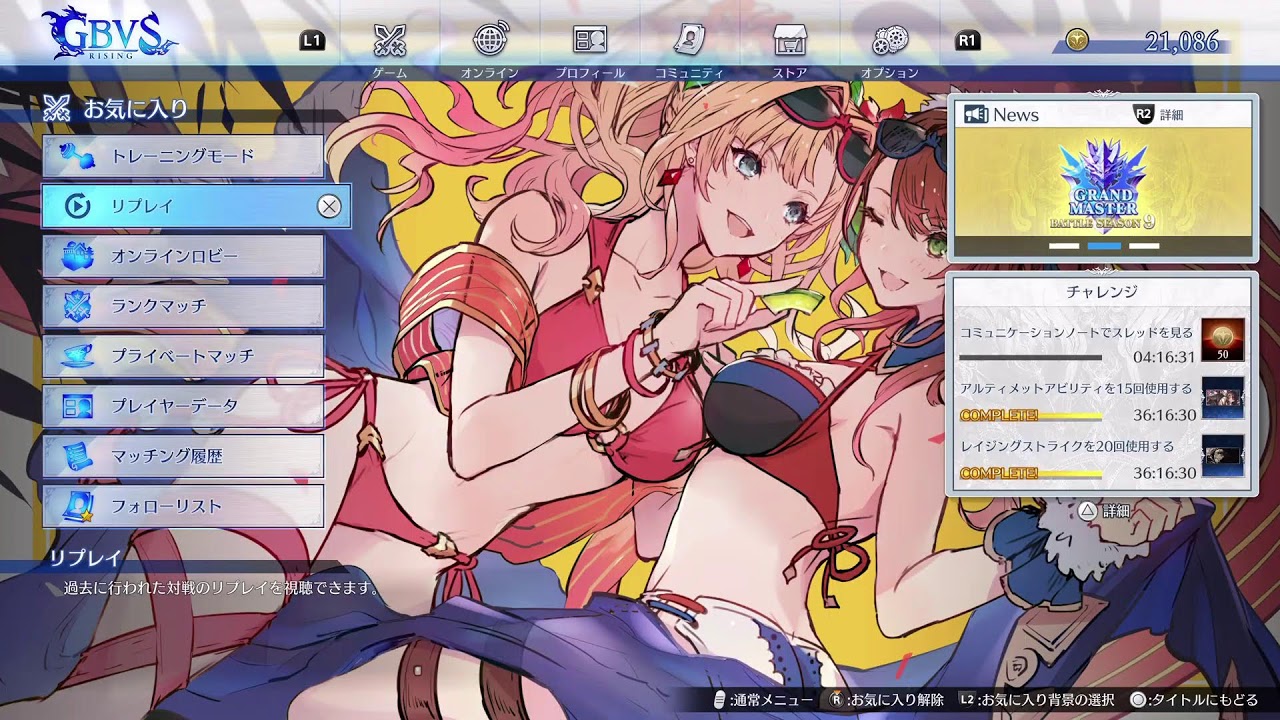
Task: Click the マッチング履歴 scroll icon
Action: pos(77,456)
